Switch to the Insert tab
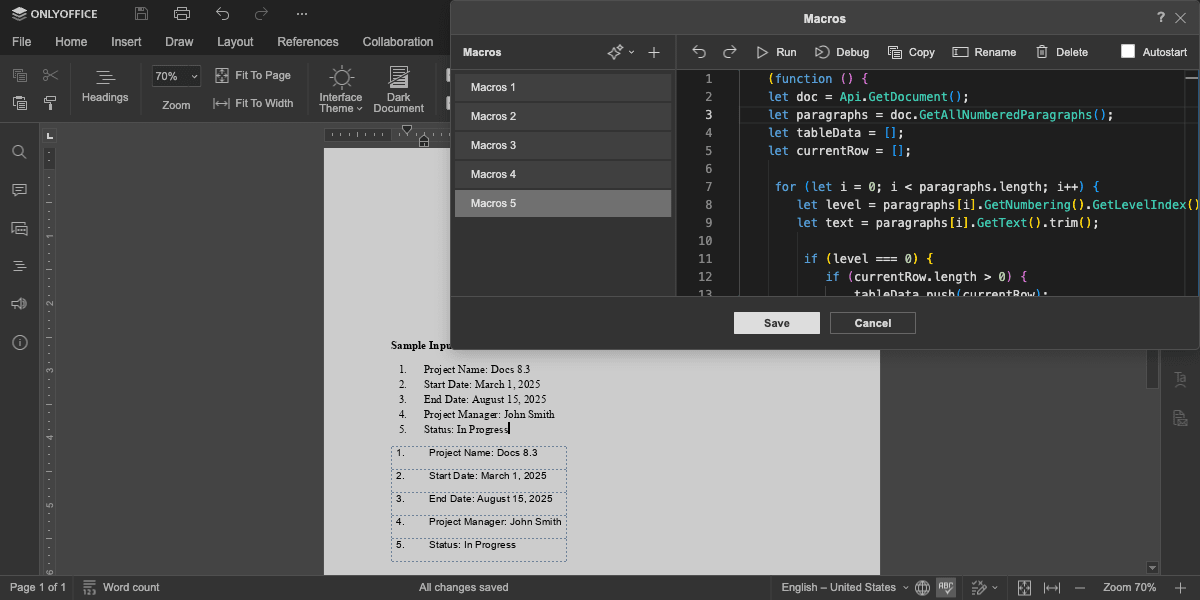The width and height of the screenshot is (1200, 600). point(126,42)
